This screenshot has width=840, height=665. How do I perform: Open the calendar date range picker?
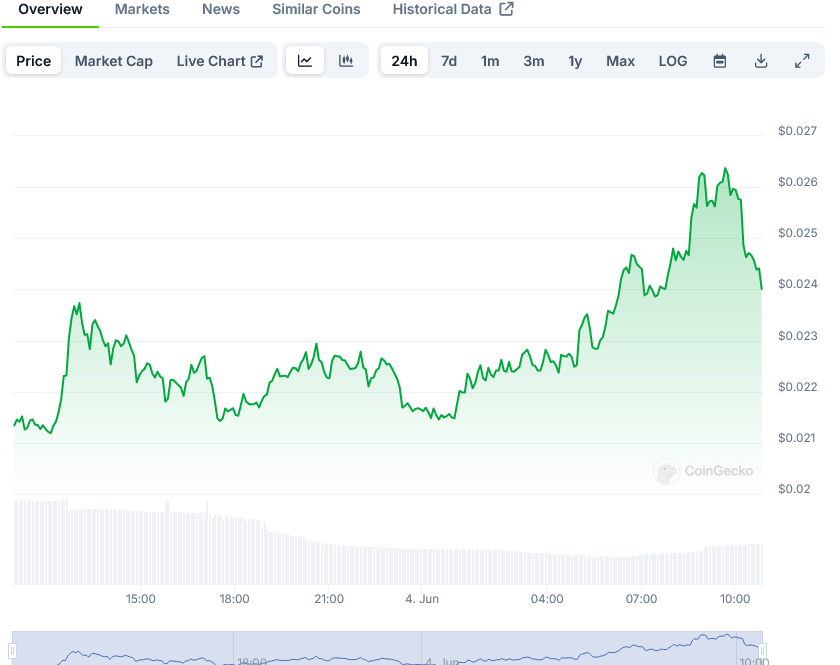[x=720, y=61]
